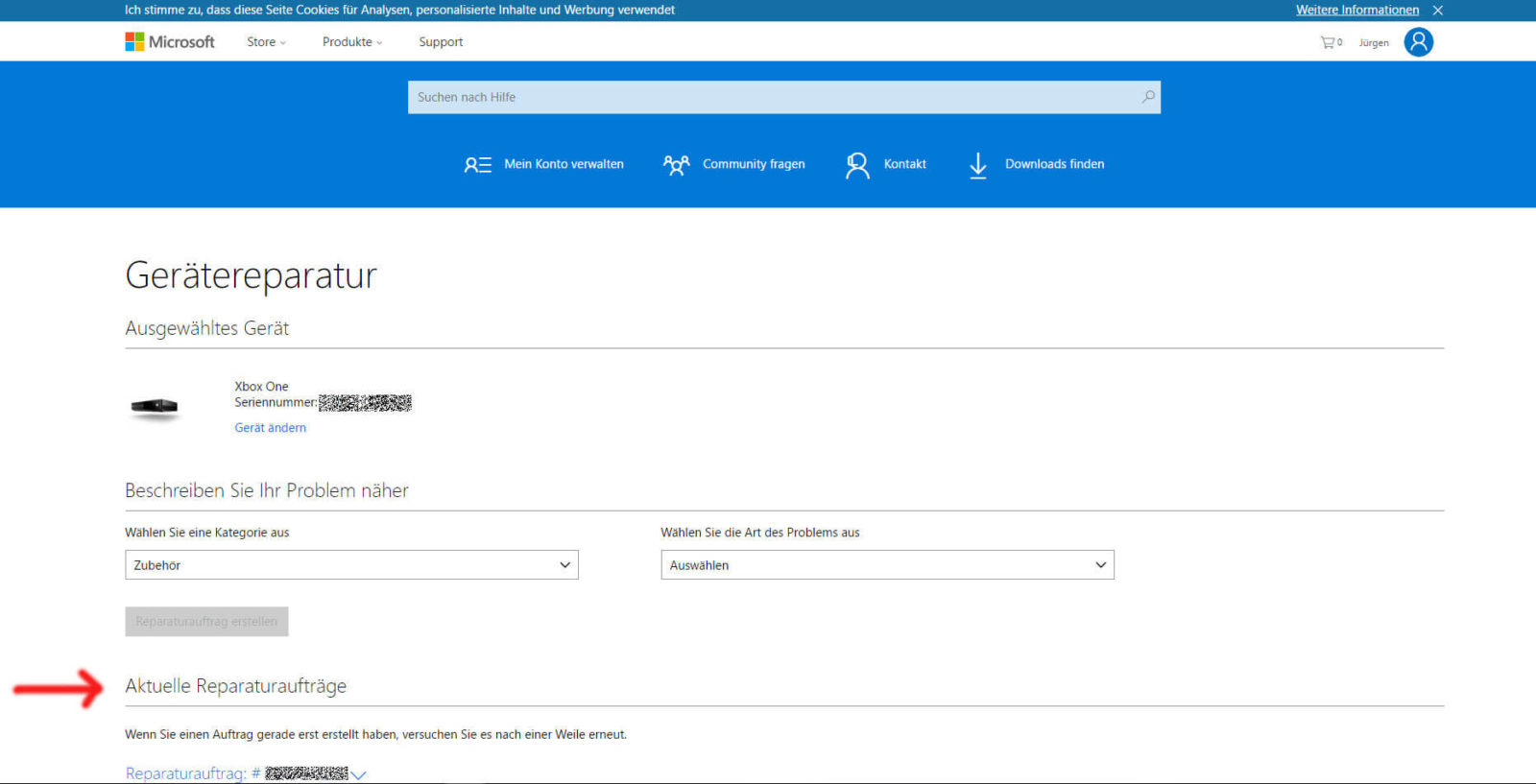Image resolution: width=1536 pixels, height=784 pixels.
Task: Open the Support menu item
Action: [x=441, y=42]
